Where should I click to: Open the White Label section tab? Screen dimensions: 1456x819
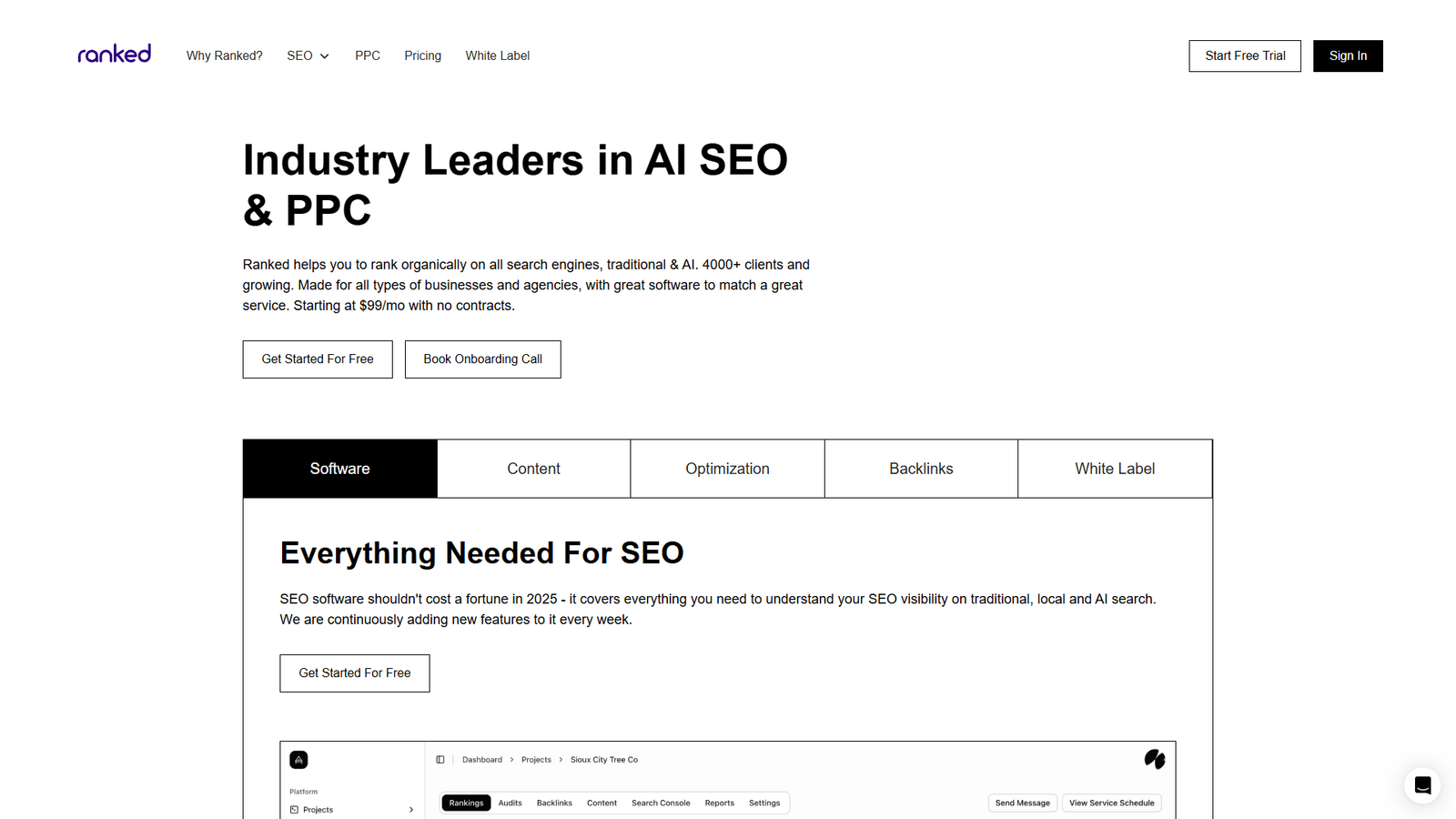click(1115, 469)
